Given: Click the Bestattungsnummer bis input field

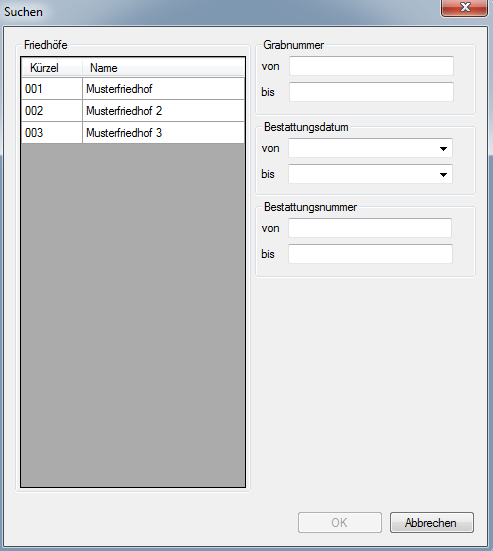Looking at the screenshot, I should click(370, 254).
